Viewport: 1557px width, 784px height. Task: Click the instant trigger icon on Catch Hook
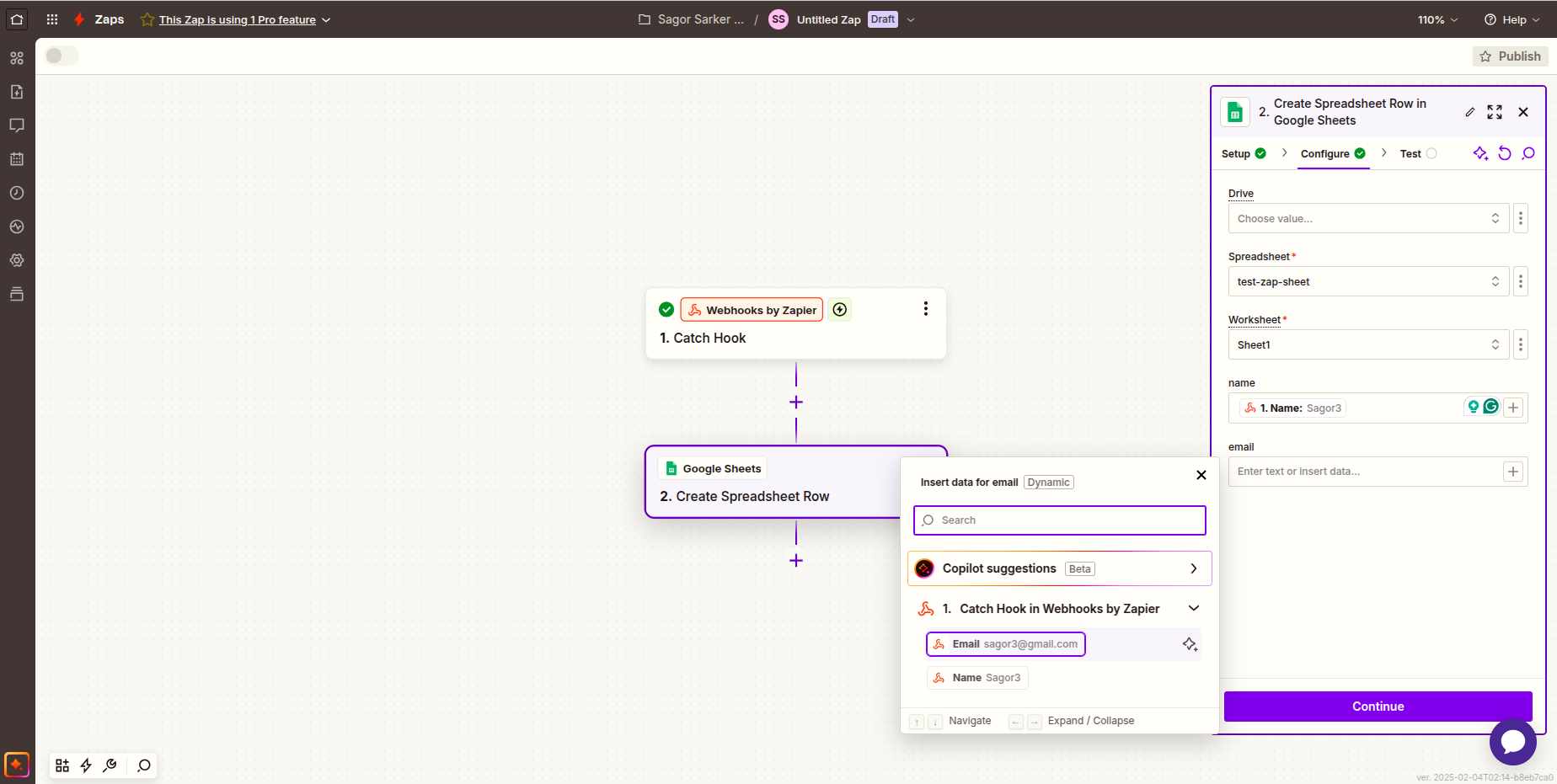tap(840, 310)
